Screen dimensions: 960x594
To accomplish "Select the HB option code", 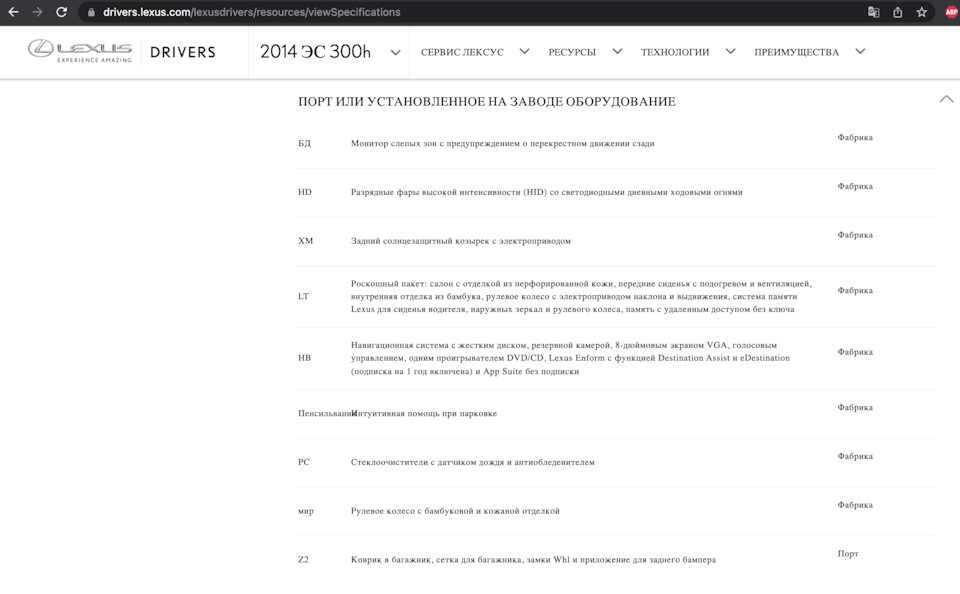I will (x=304, y=358).
